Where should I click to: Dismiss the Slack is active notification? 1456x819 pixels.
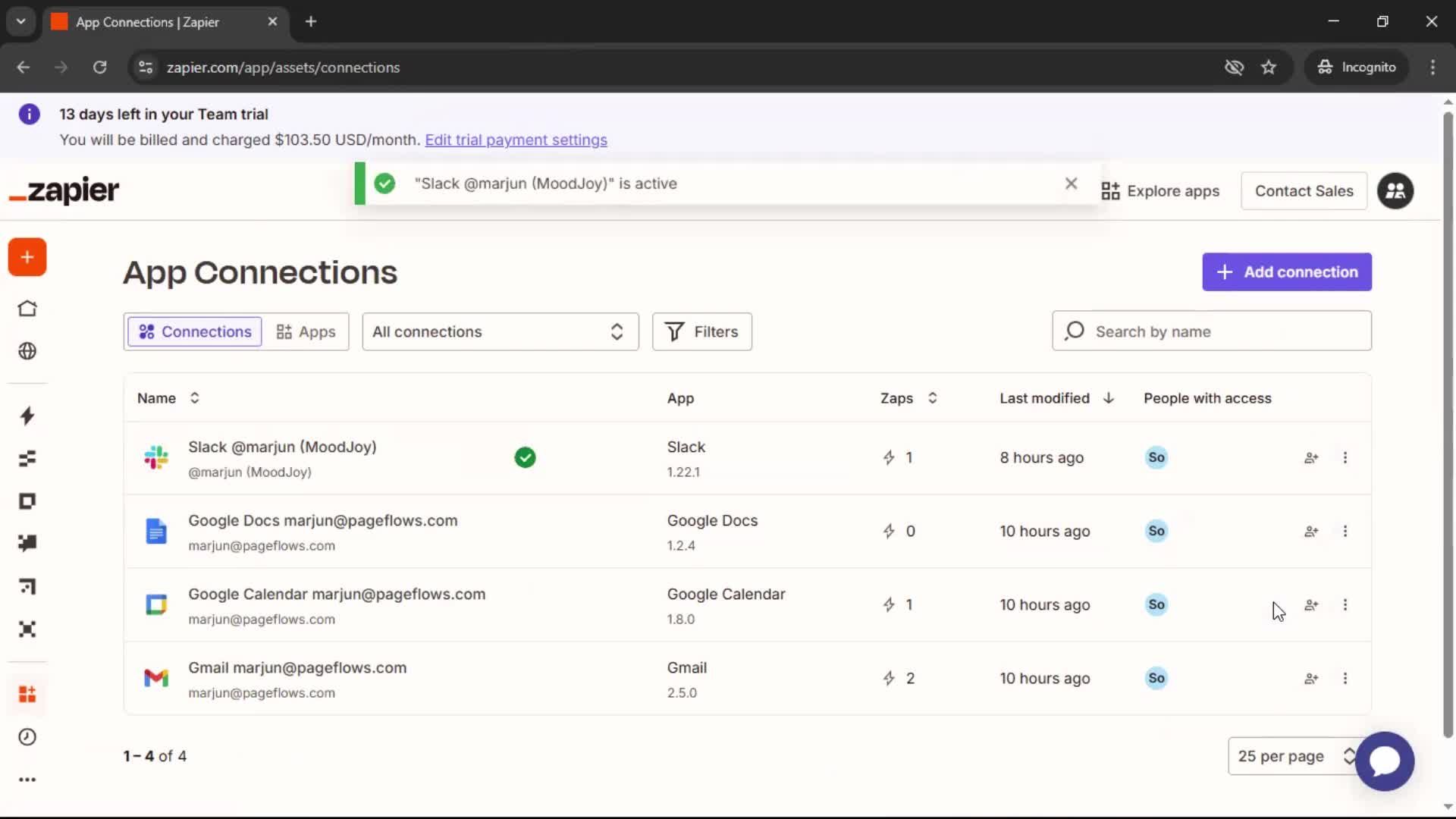(1071, 184)
